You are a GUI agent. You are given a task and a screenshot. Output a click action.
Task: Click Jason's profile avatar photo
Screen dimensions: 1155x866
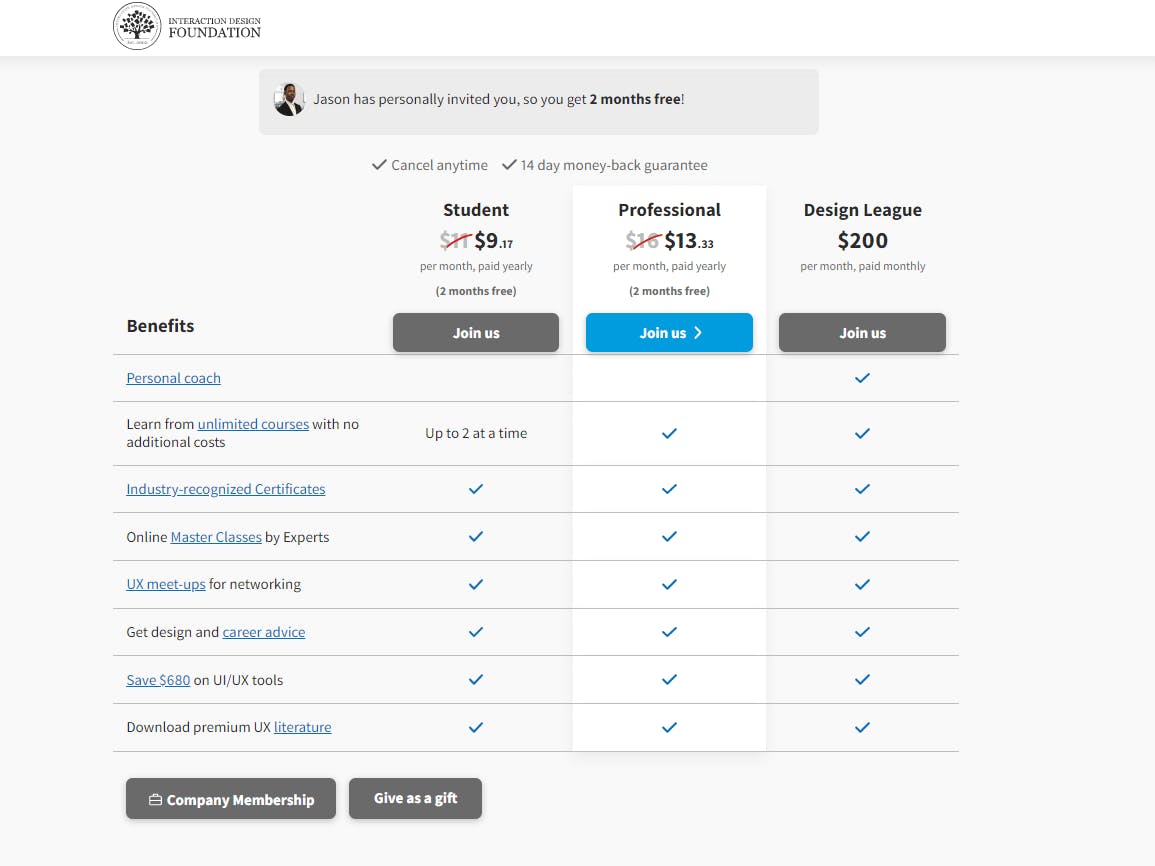click(289, 99)
